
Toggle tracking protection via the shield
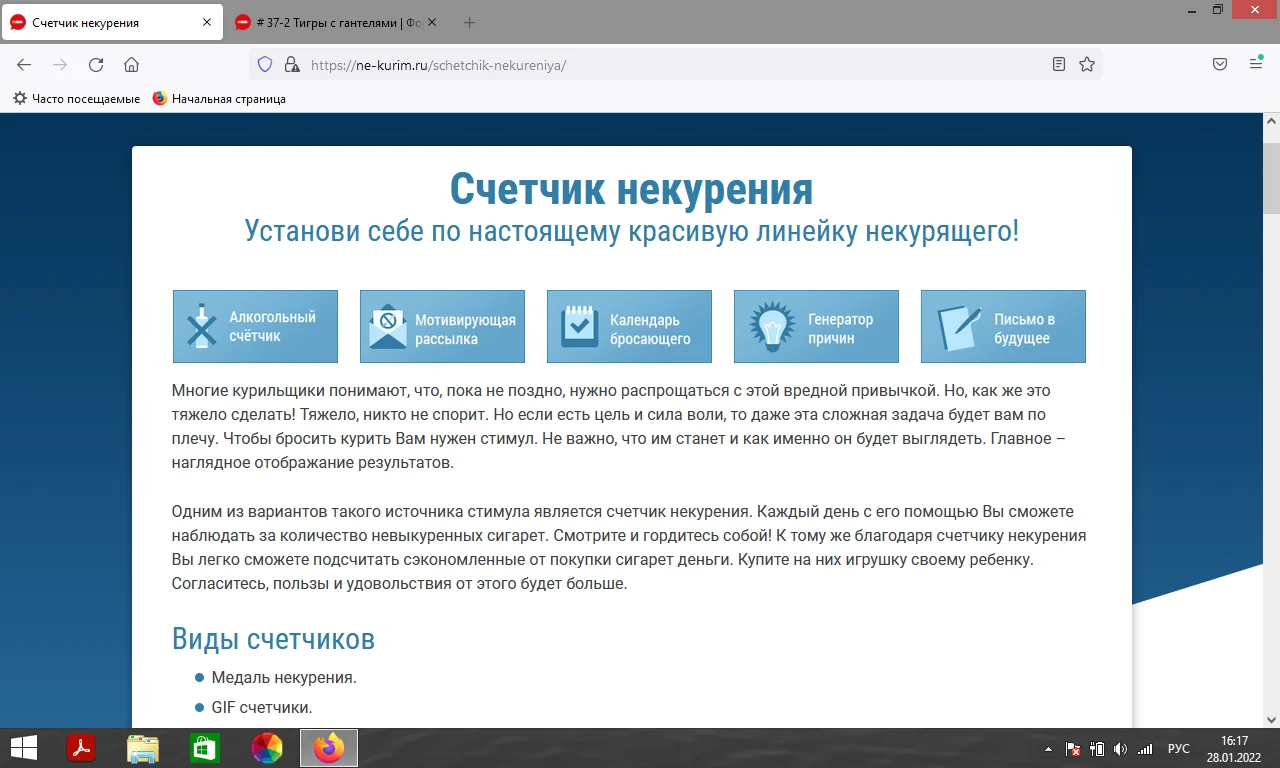click(x=263, y=64)
